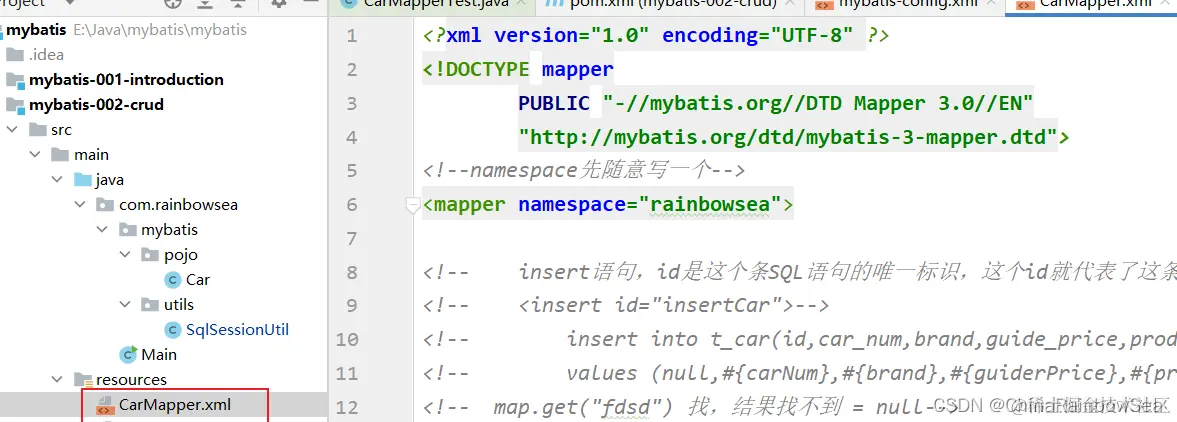Click the namespace="rainbowsea" attribute value

[x=711, y=205]
